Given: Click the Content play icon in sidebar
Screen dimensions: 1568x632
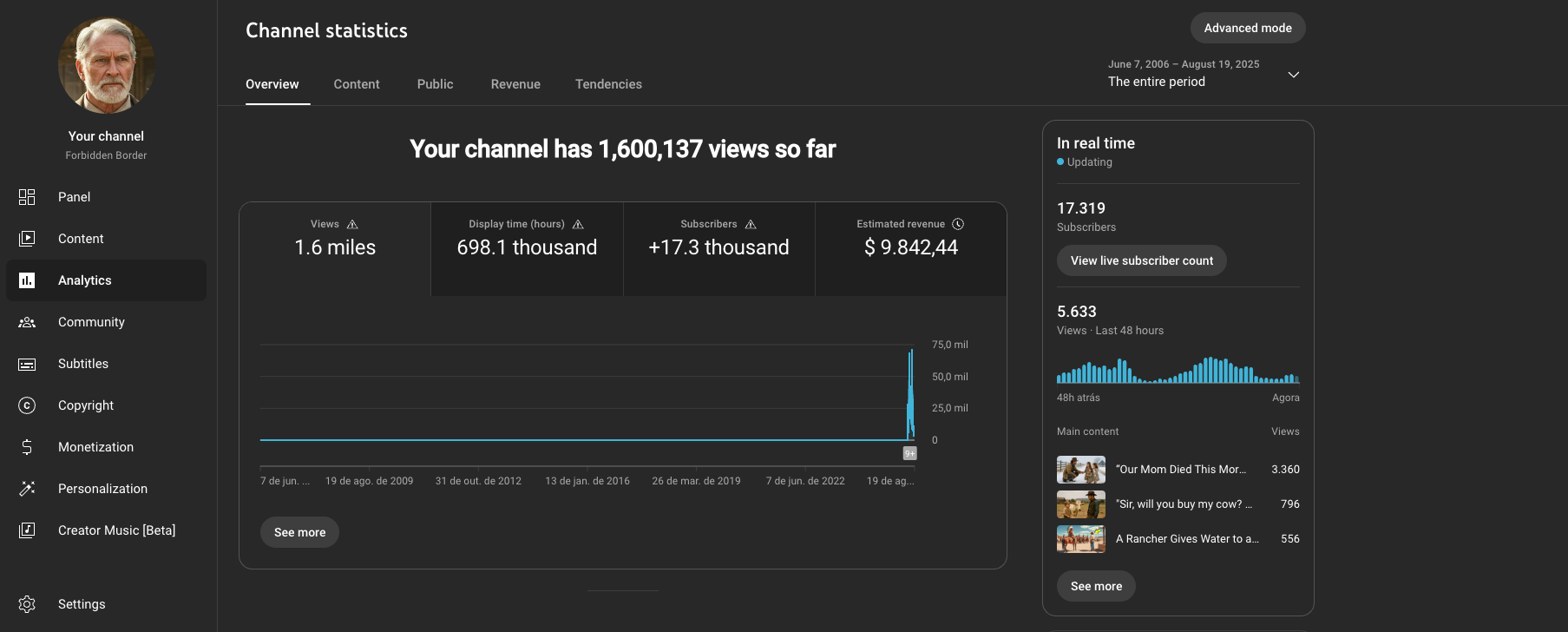Looking at the screenshot, I should pyautogui.click(x=27, y=239).
